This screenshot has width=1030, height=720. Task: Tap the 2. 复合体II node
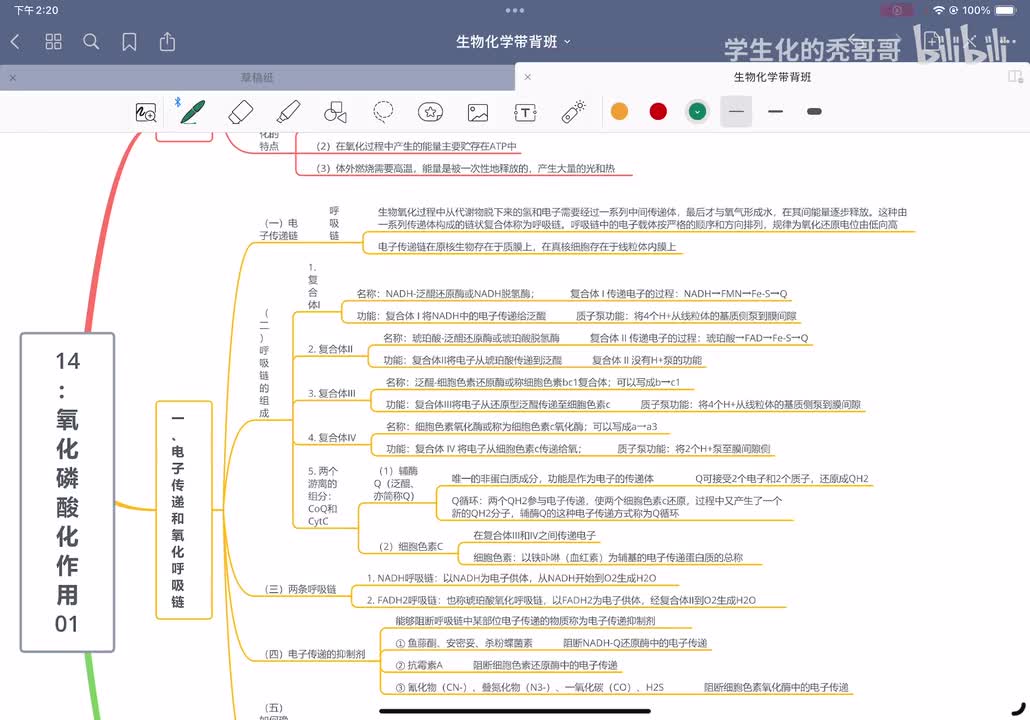tap(330, 349)
